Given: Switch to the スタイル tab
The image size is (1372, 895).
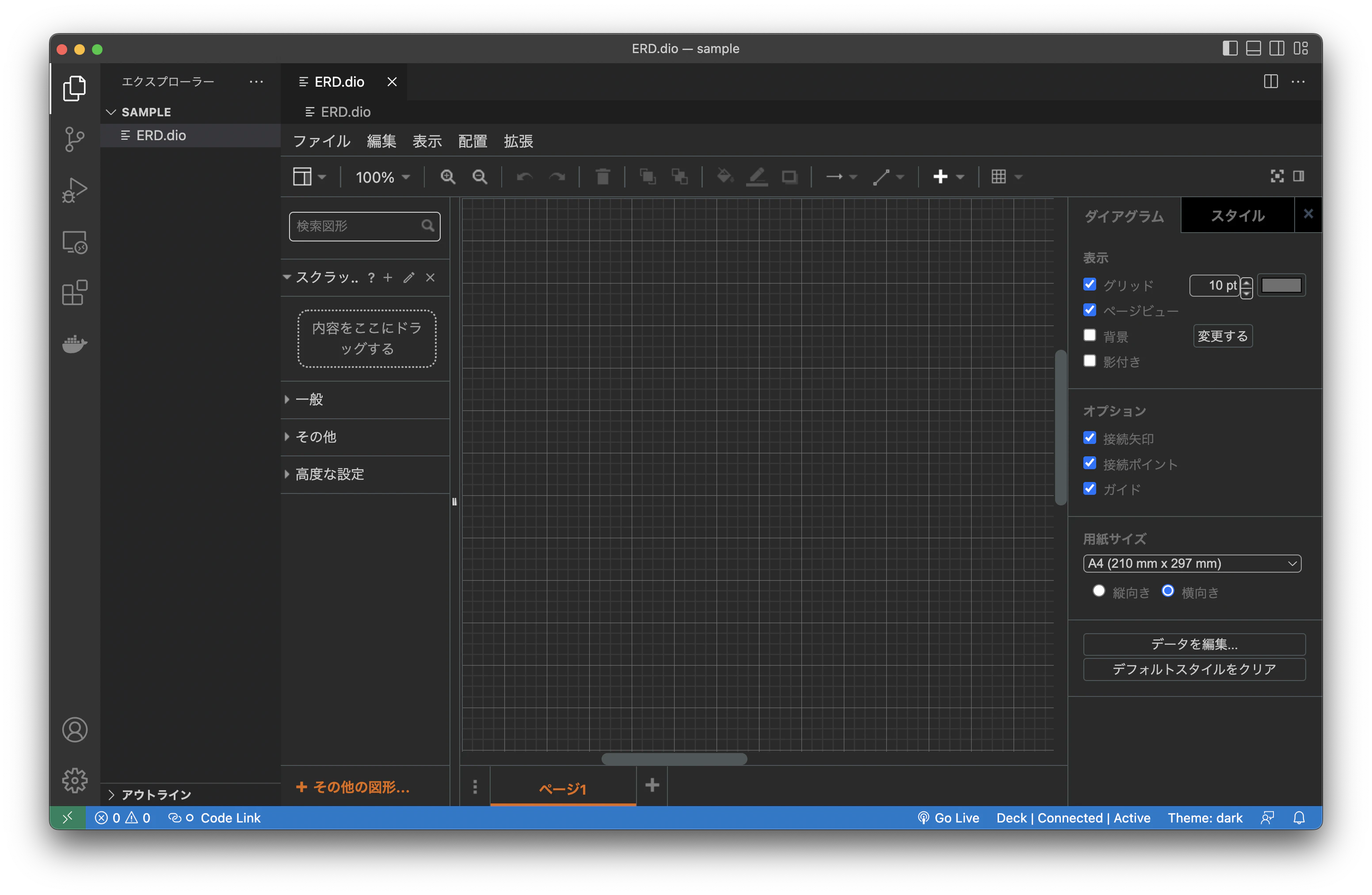Looking at the screenshot, I should point(1237,216).
